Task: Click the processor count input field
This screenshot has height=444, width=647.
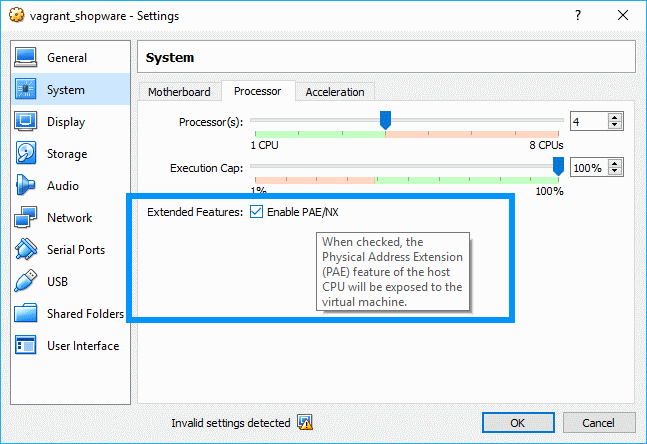Action: (x=588, y=121)
